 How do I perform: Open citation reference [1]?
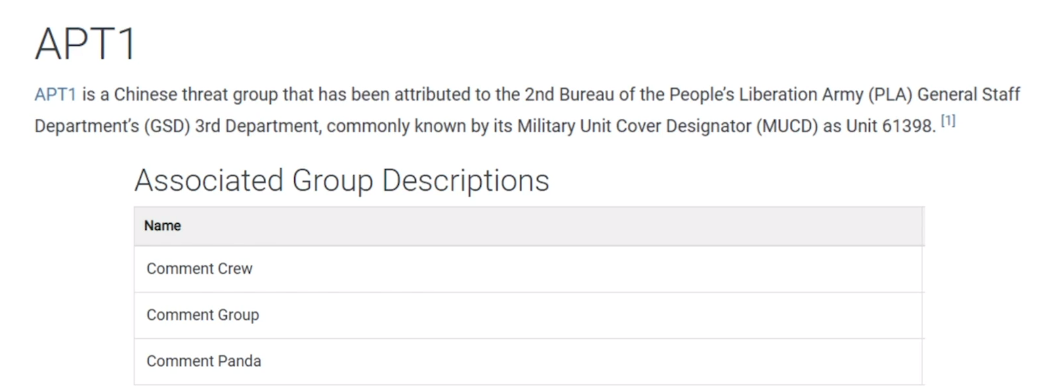point(948,121)
